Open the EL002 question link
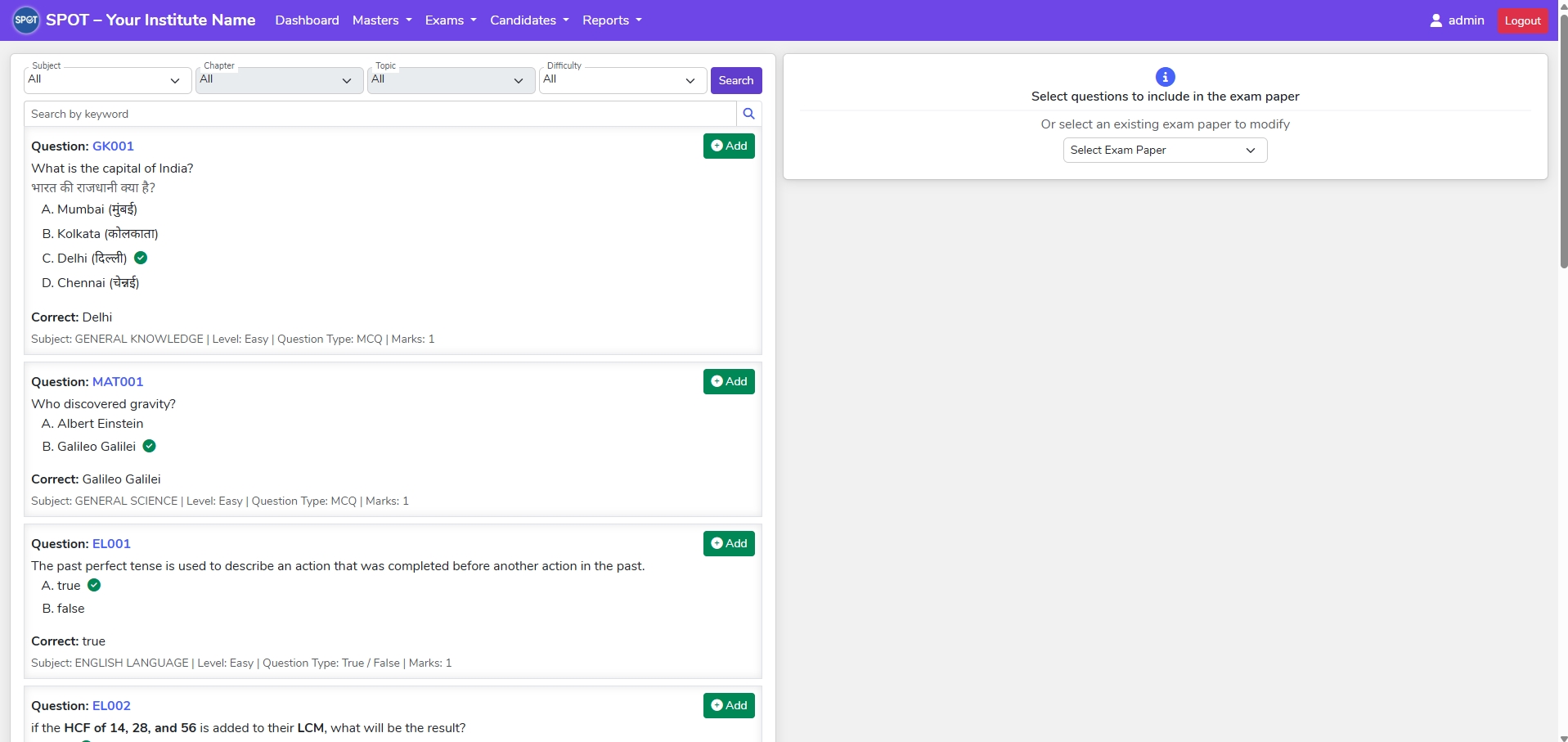The height and width of the screenshot is (742, 1568). click(111, 705)
